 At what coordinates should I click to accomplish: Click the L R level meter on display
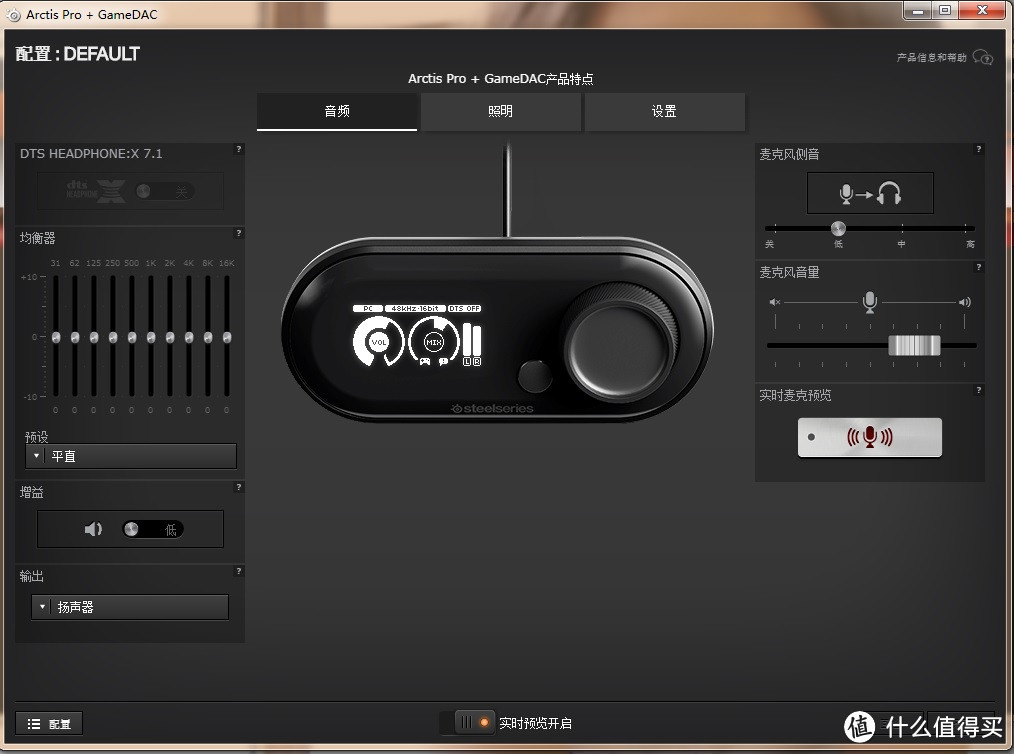[x=472, y=346]
